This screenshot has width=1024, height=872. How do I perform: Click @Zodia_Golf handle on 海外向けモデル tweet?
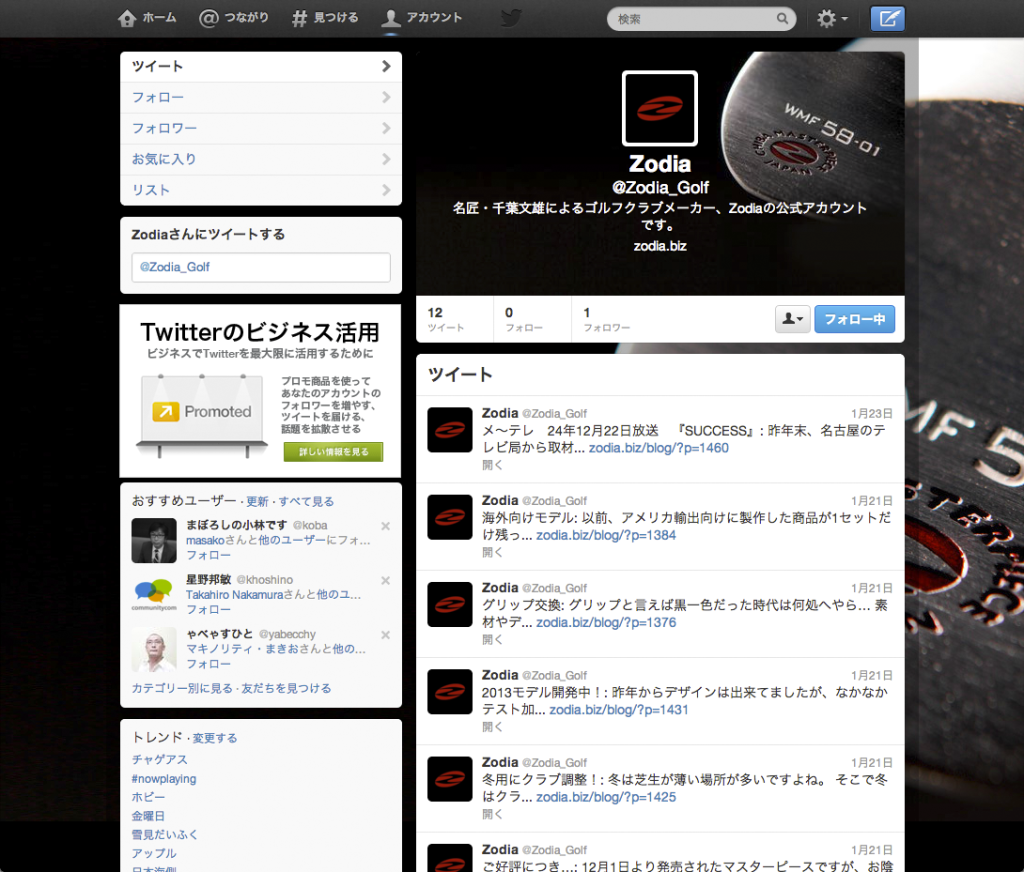(554, 501)
